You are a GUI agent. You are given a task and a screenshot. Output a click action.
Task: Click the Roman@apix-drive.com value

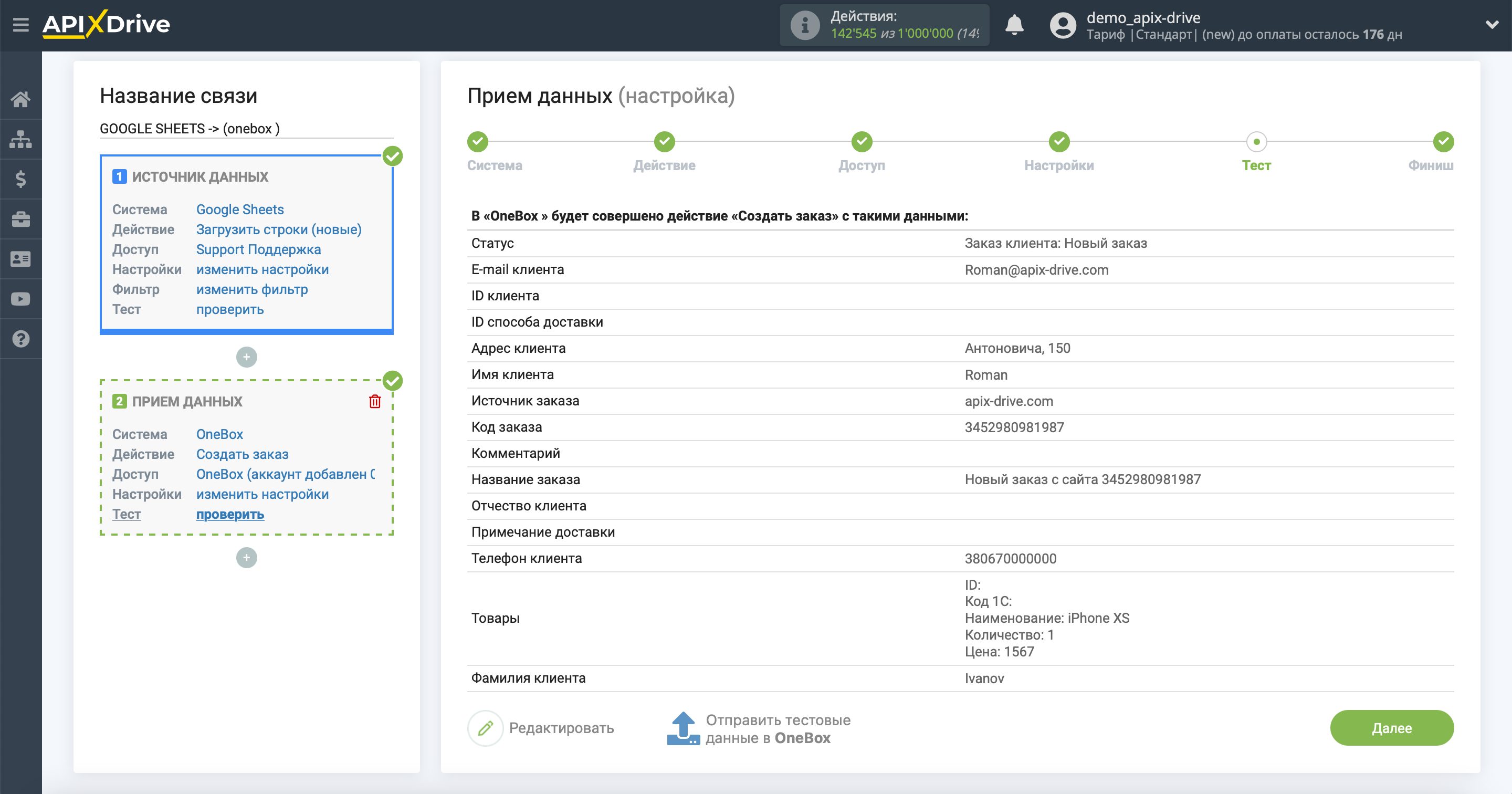1036,270
